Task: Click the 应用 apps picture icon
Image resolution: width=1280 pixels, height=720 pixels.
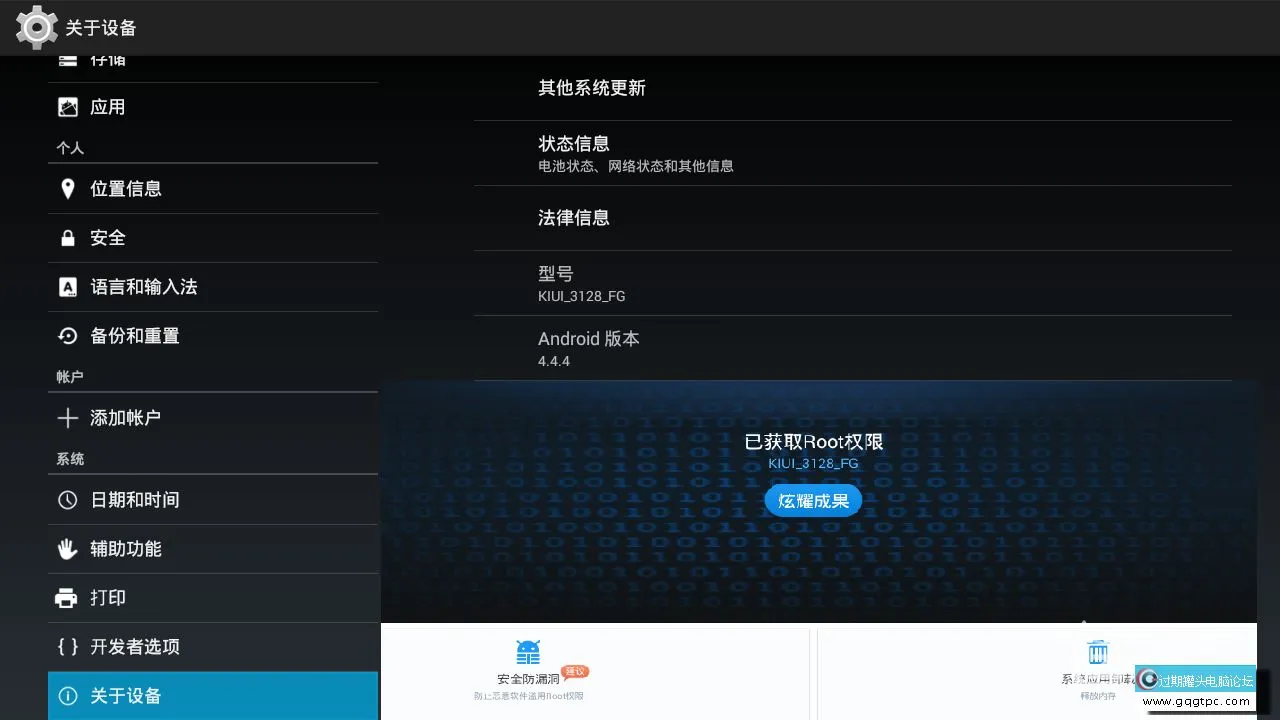Action: click(68, 107)
